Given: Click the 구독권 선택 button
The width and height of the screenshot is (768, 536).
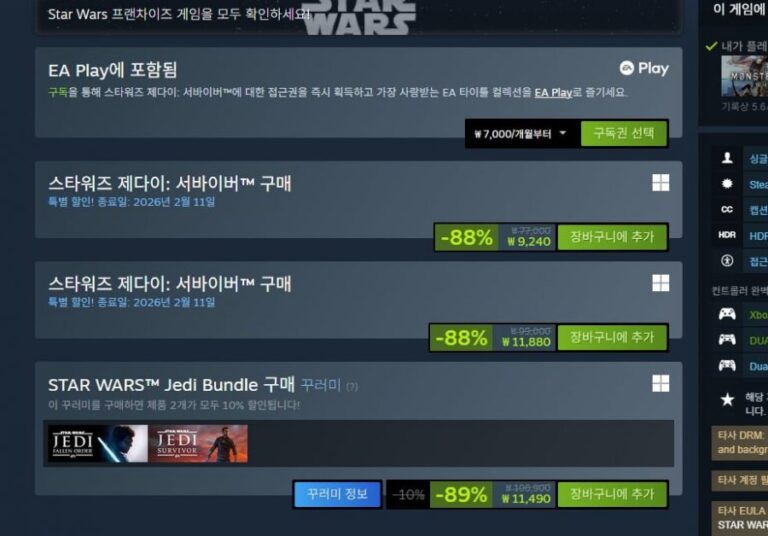Looking at the screenshot, I should pyautogui.click(x=624, y=133).
